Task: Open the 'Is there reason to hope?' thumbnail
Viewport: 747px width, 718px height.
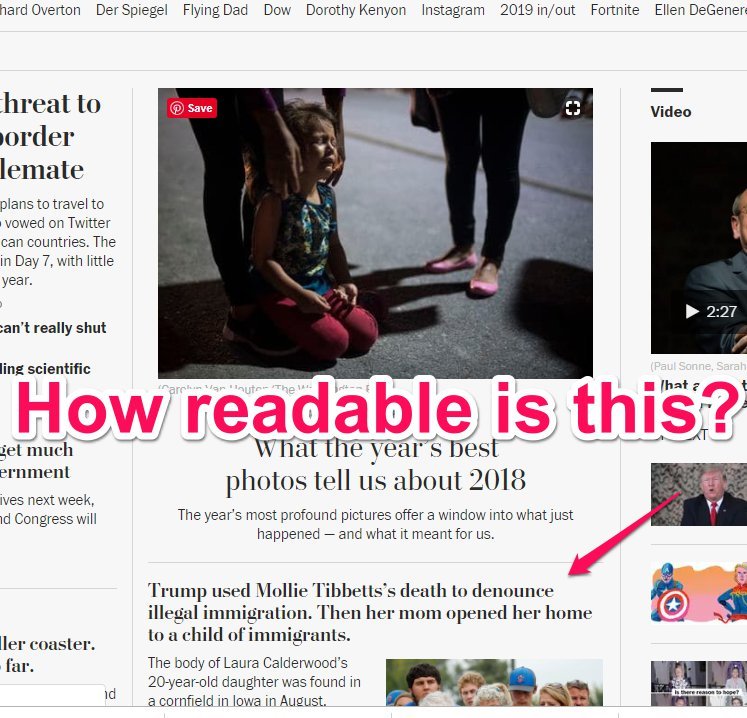Action: pyautogui.click(x=699, y=683)
